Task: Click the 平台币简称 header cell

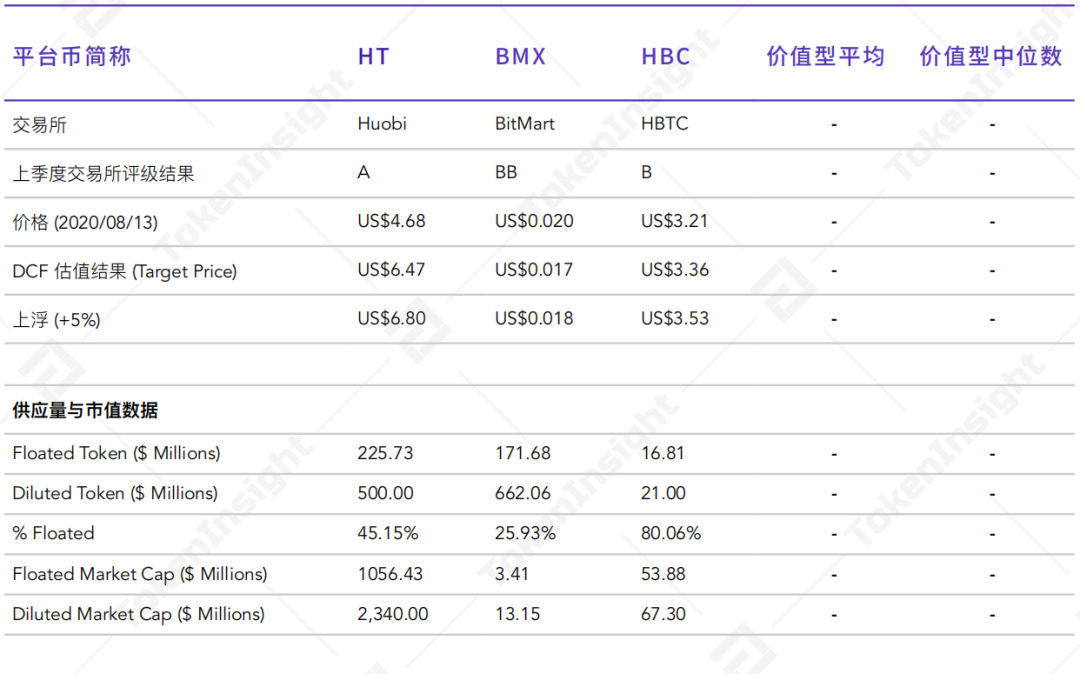Action: 72,56
